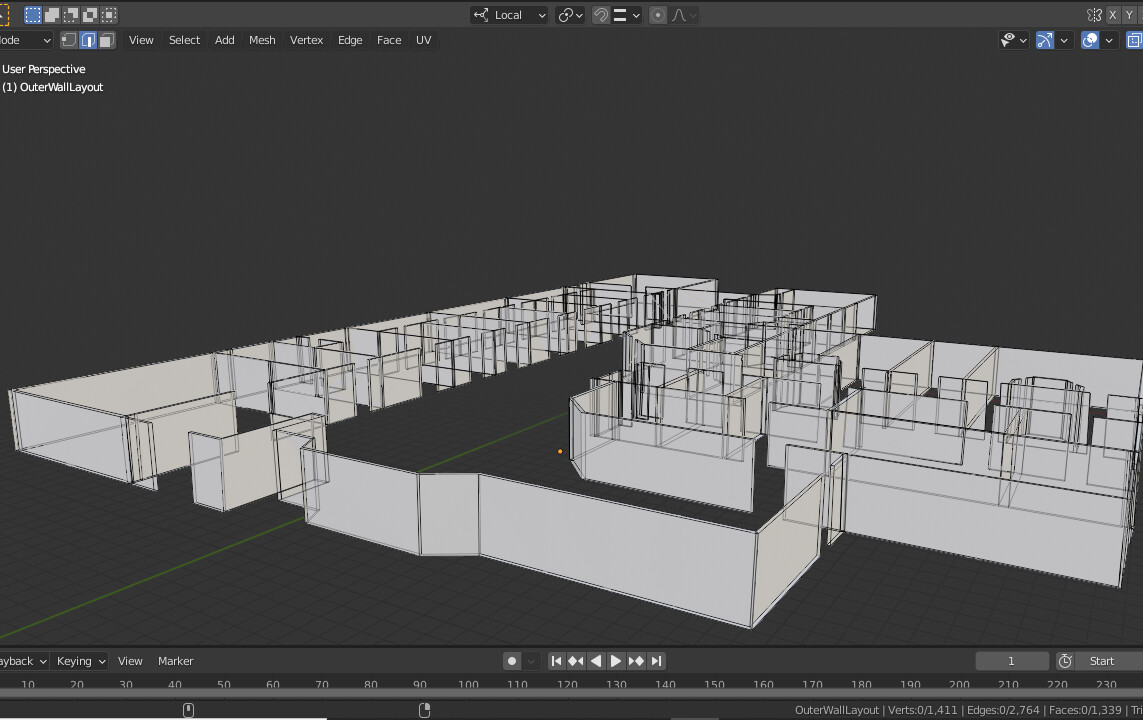This screenshot has height=720, width=1143.
Task: Activate the Select Box tool
Action: pyautogui.click(x=33, y=15)
